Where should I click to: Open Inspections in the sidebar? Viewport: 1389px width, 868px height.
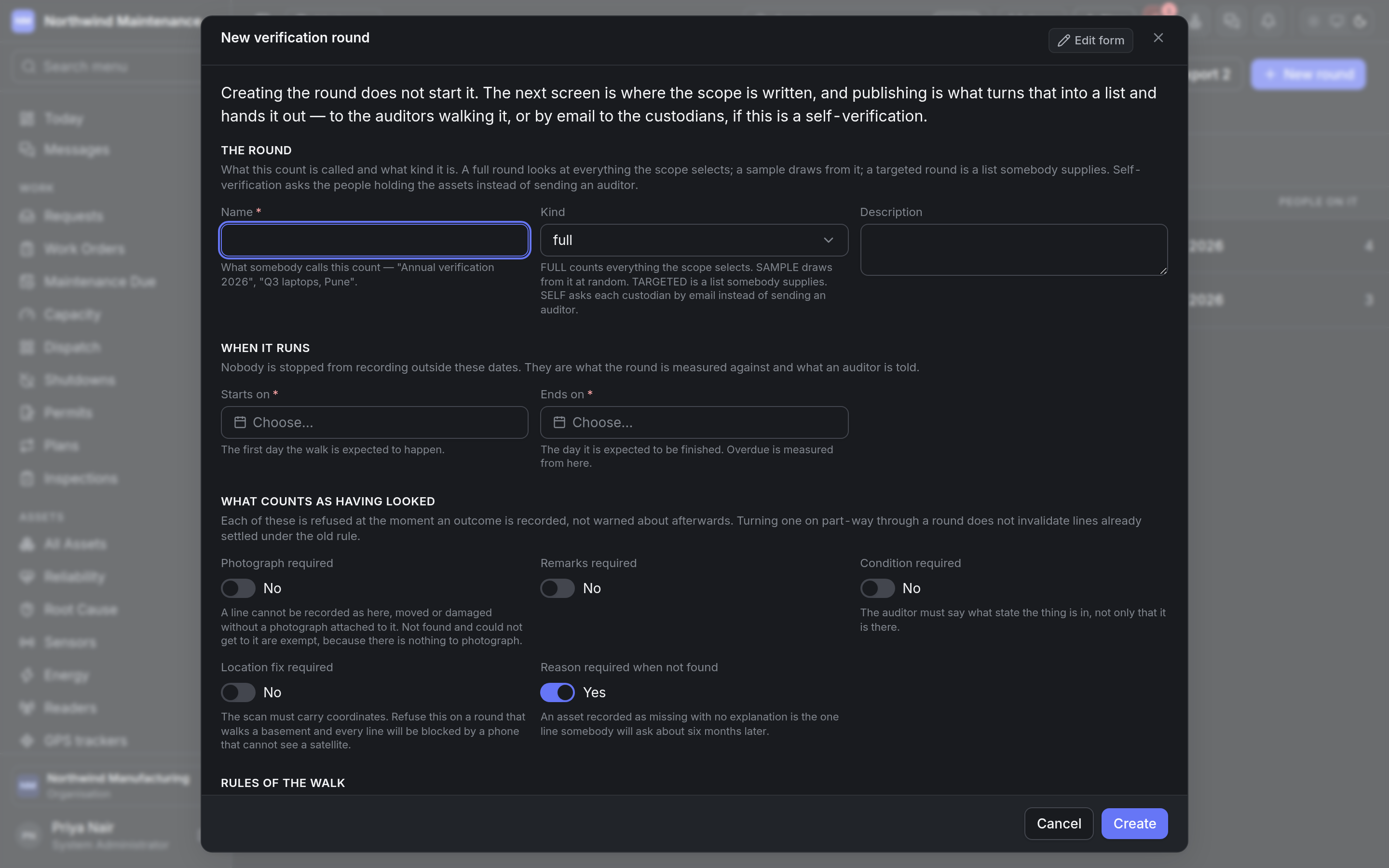click(81, 479)
